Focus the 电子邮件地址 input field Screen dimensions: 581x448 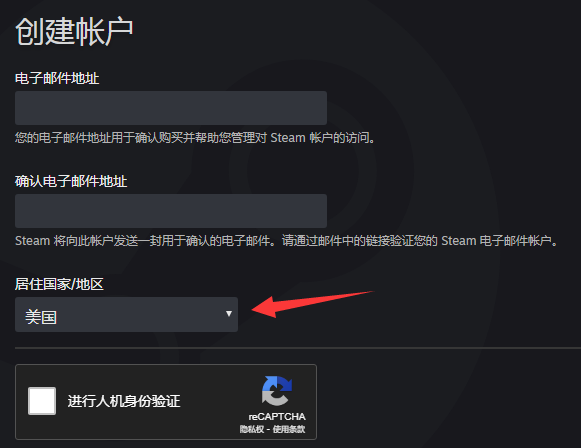pyautogui.click(x=171, y=108)
